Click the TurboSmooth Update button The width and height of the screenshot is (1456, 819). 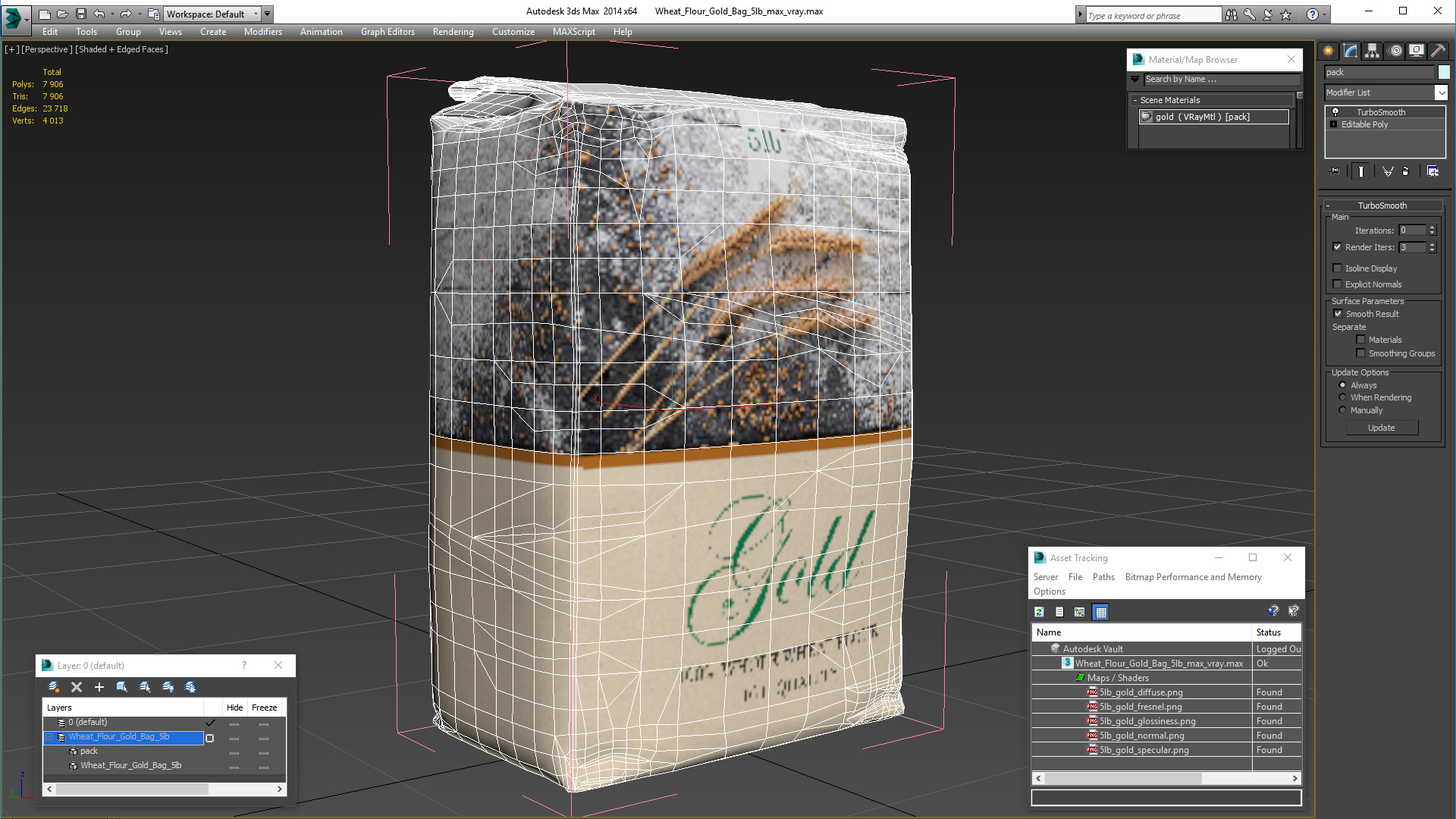click(1381, 428)
